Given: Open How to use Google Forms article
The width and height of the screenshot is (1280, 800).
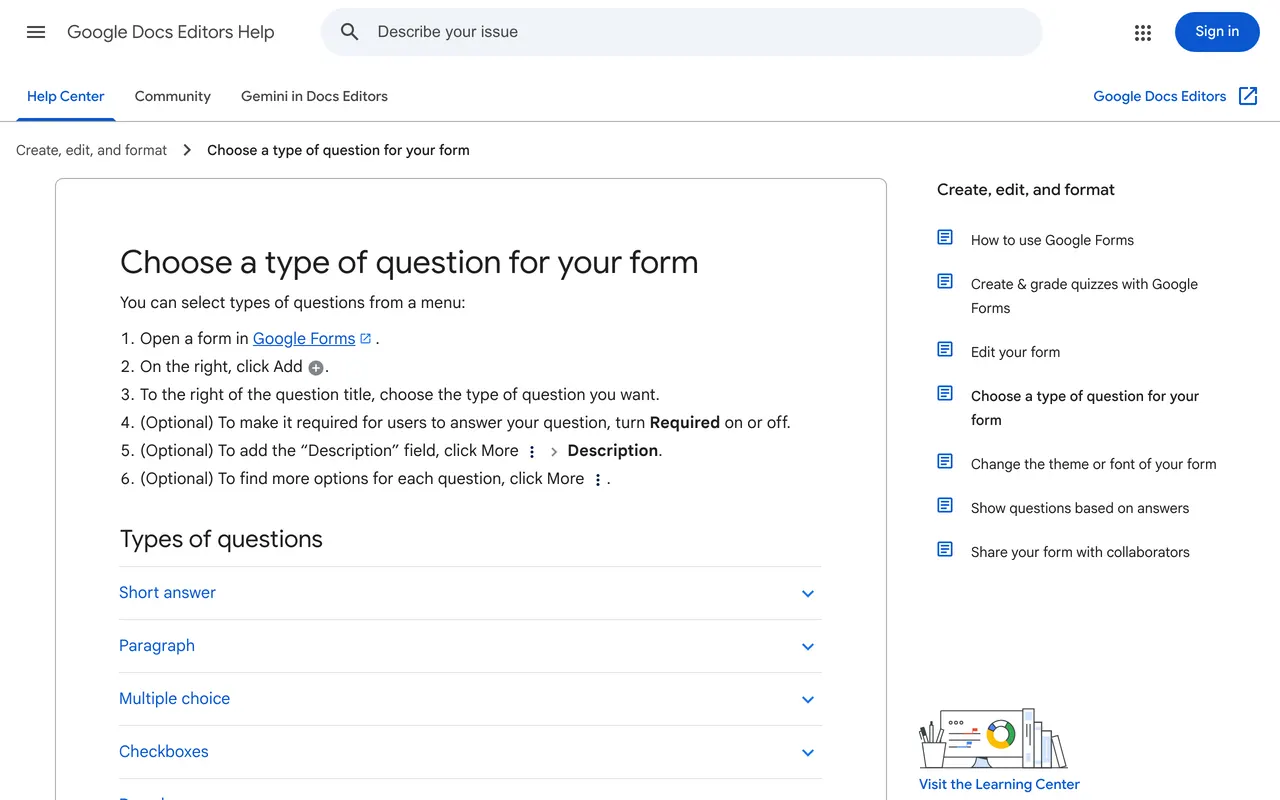Looking at the screenshot, I should coord(1052,240).
